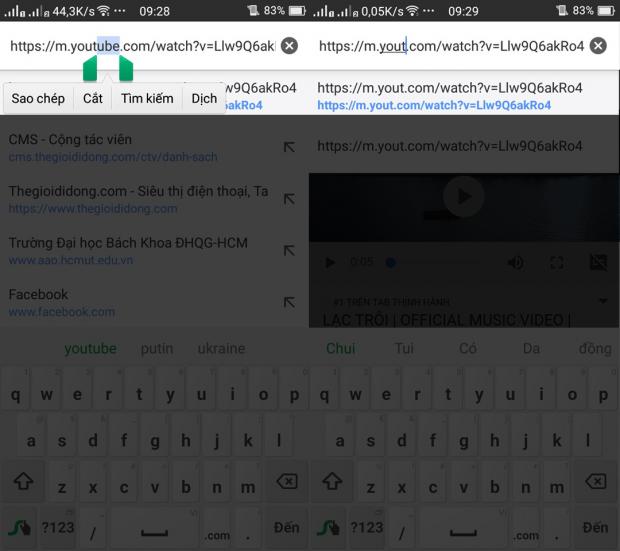Tap the insert arrow beside CMS - Cộng tác viên

click(x=289, y=147)
